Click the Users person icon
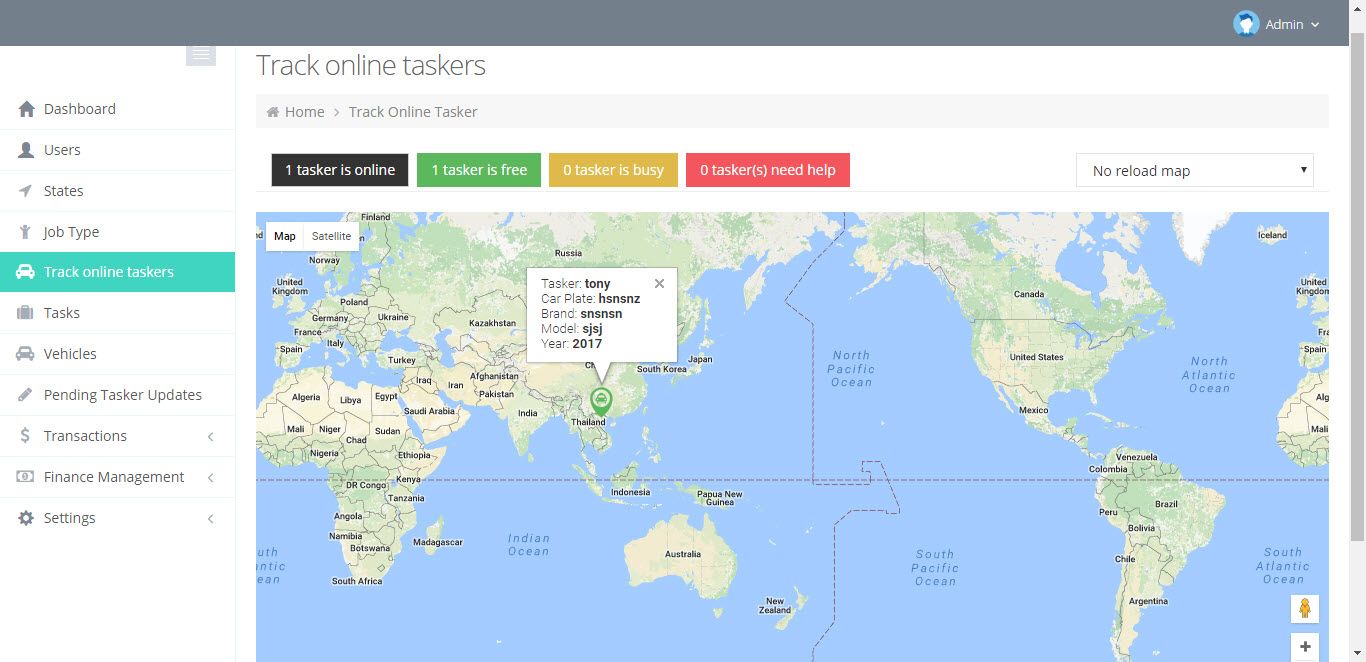Screen dimensions: 1366x662 26,150
